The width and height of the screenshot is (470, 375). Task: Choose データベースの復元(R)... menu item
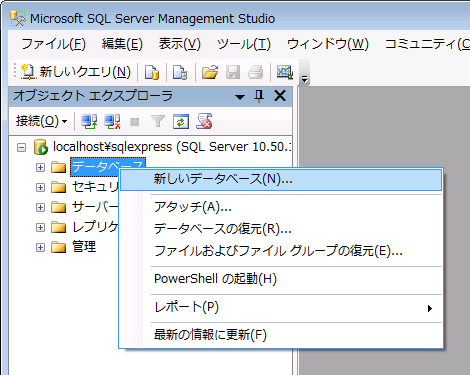[281, 229]
